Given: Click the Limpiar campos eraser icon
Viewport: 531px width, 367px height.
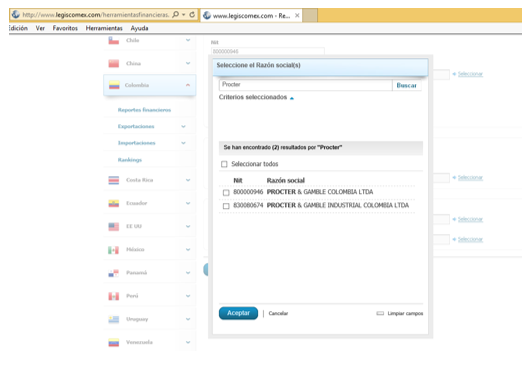Looking at the screenshot, I should tap(380, 313).
